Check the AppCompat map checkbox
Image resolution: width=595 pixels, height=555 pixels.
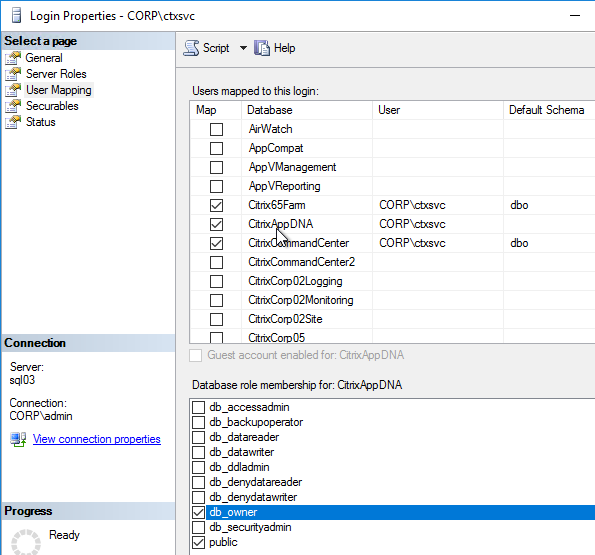(216, 148)
